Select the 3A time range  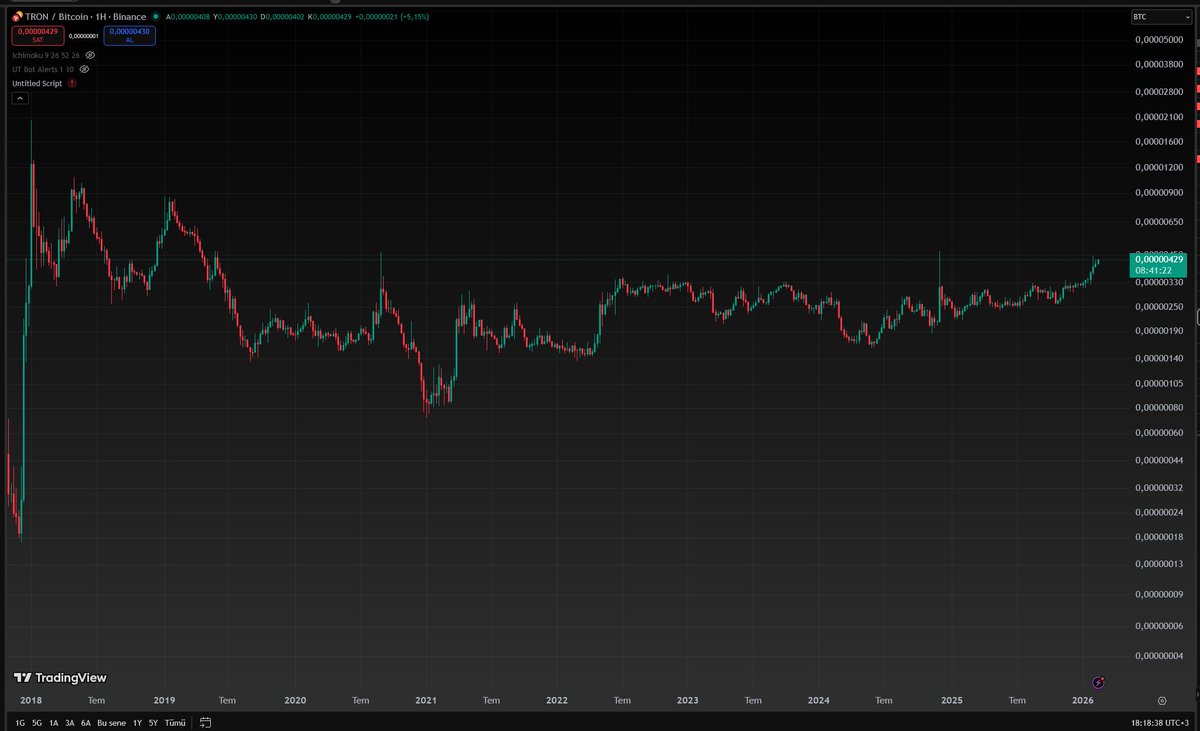70,722
